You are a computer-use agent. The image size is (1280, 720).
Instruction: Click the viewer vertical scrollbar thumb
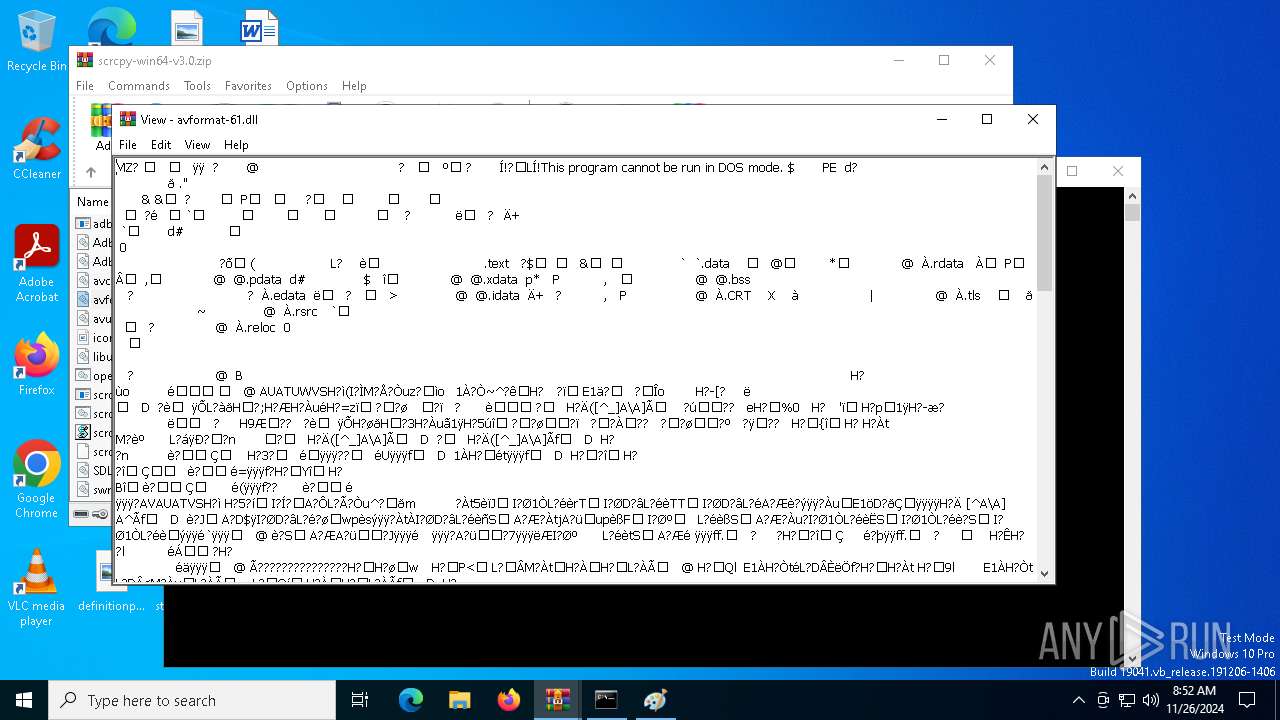[x=1045, y=233]
